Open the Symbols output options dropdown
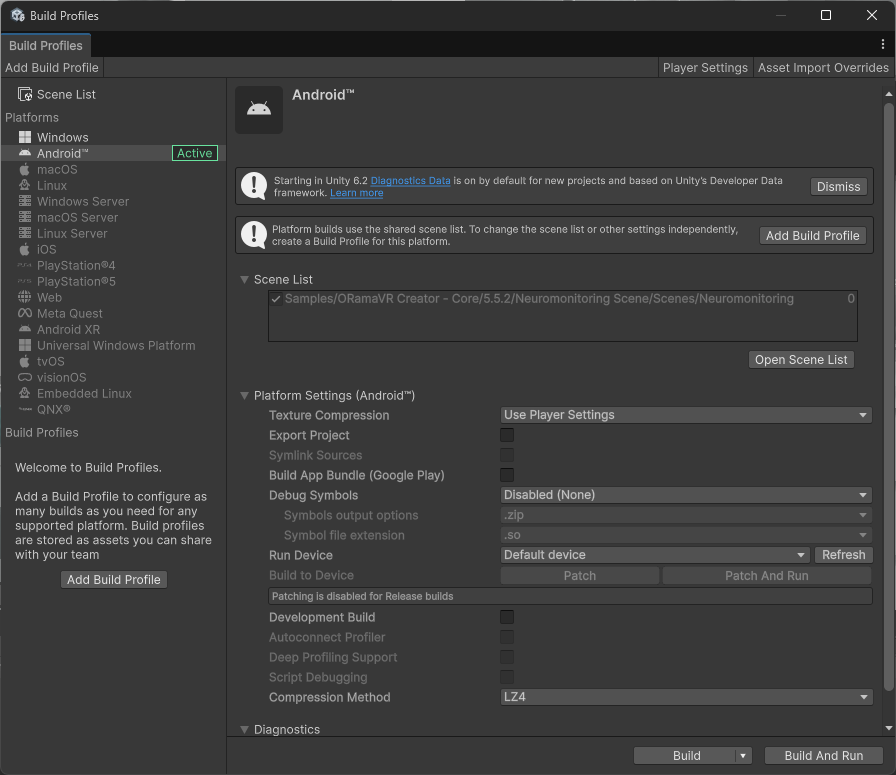The height and width of the screenshot is (775, 896). (x=686, y=515)
